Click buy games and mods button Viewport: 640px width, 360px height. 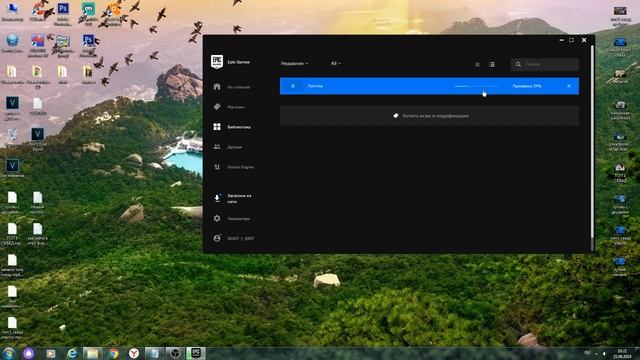[x=429, y=116]
